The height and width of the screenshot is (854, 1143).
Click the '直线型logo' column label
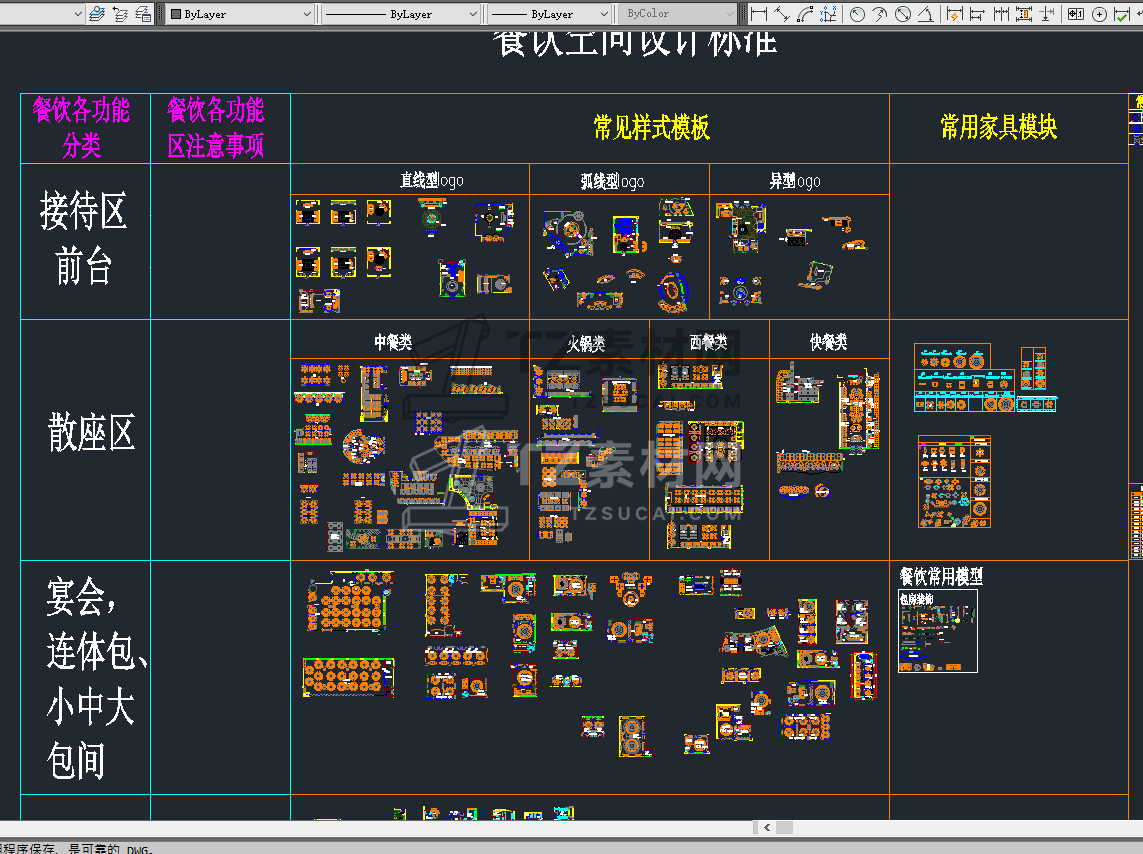tap(432, 180)
